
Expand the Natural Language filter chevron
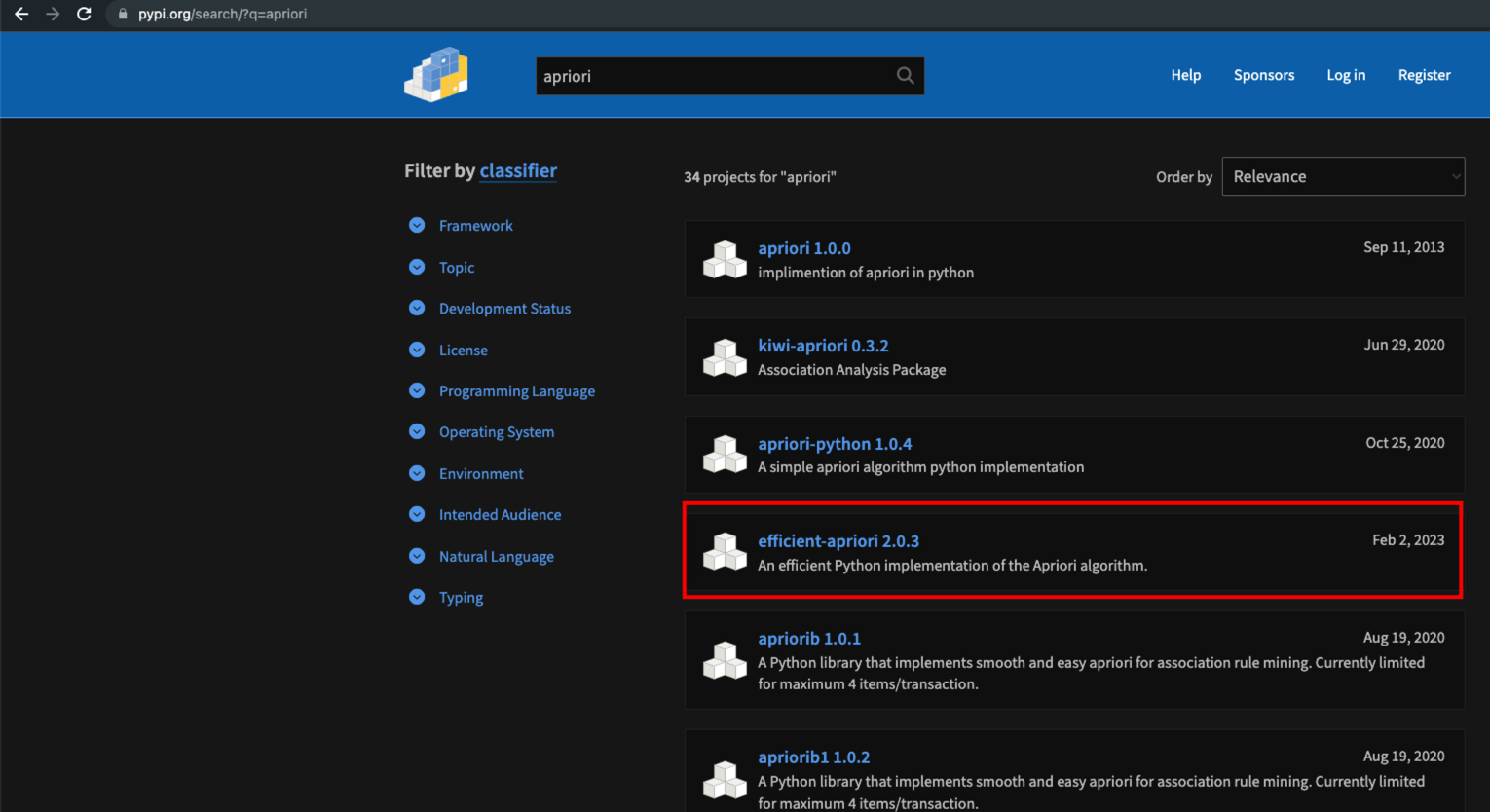tap(417, 556)
